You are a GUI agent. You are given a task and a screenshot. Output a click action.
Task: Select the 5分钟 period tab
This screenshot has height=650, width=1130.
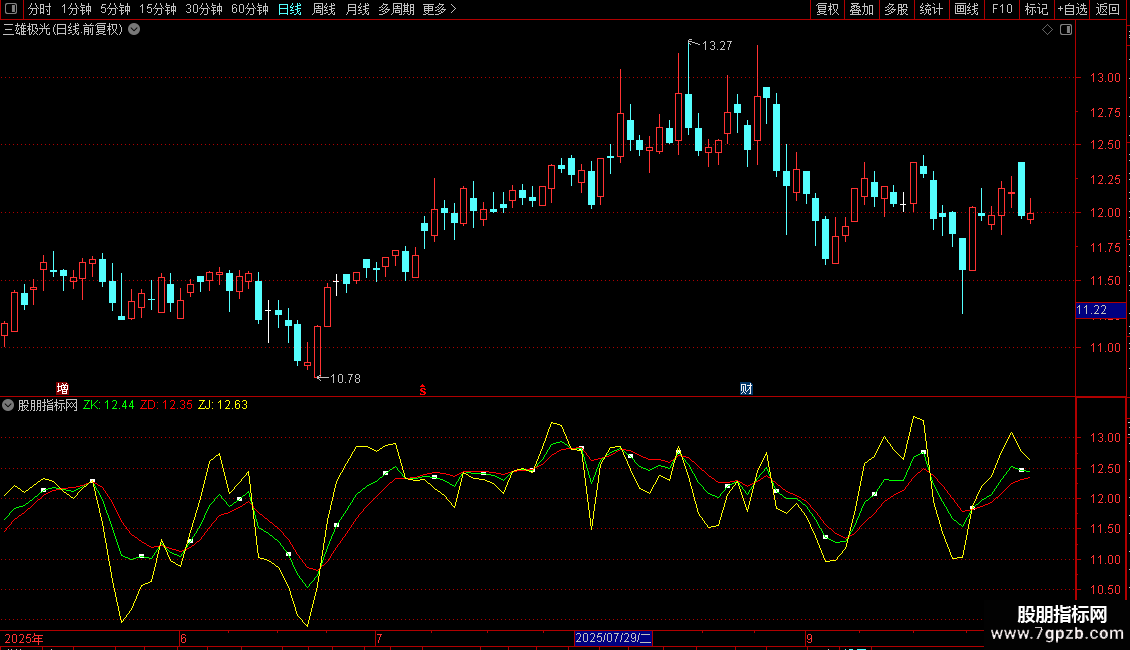[115, 9]
